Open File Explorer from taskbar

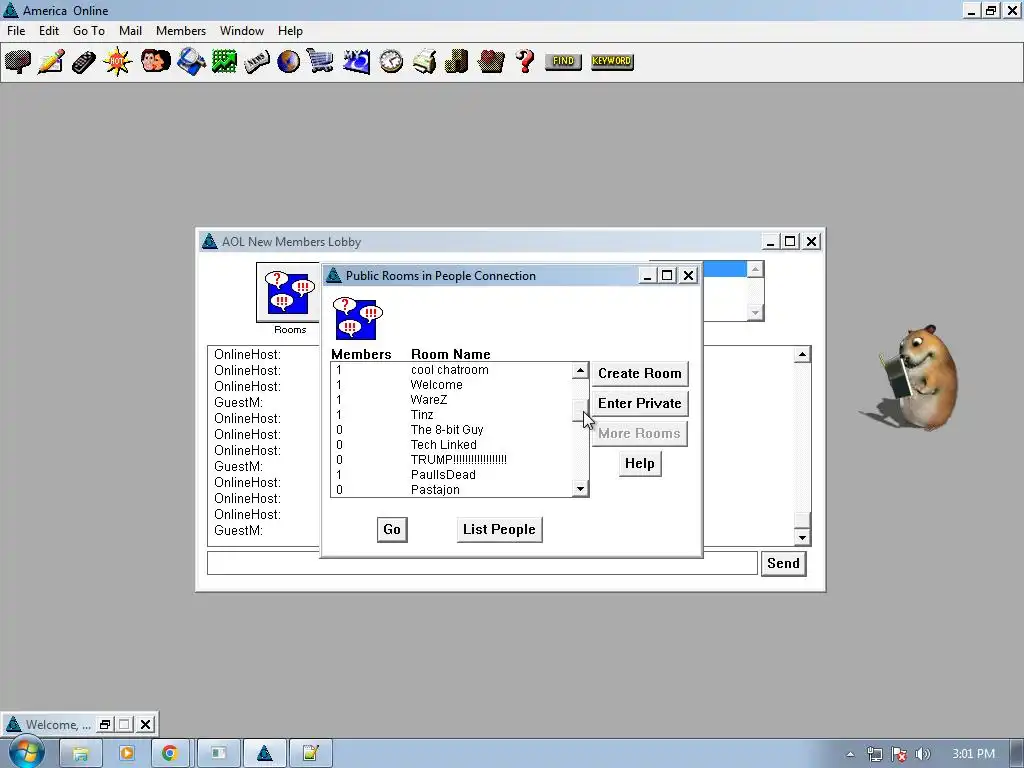[80, 754]
